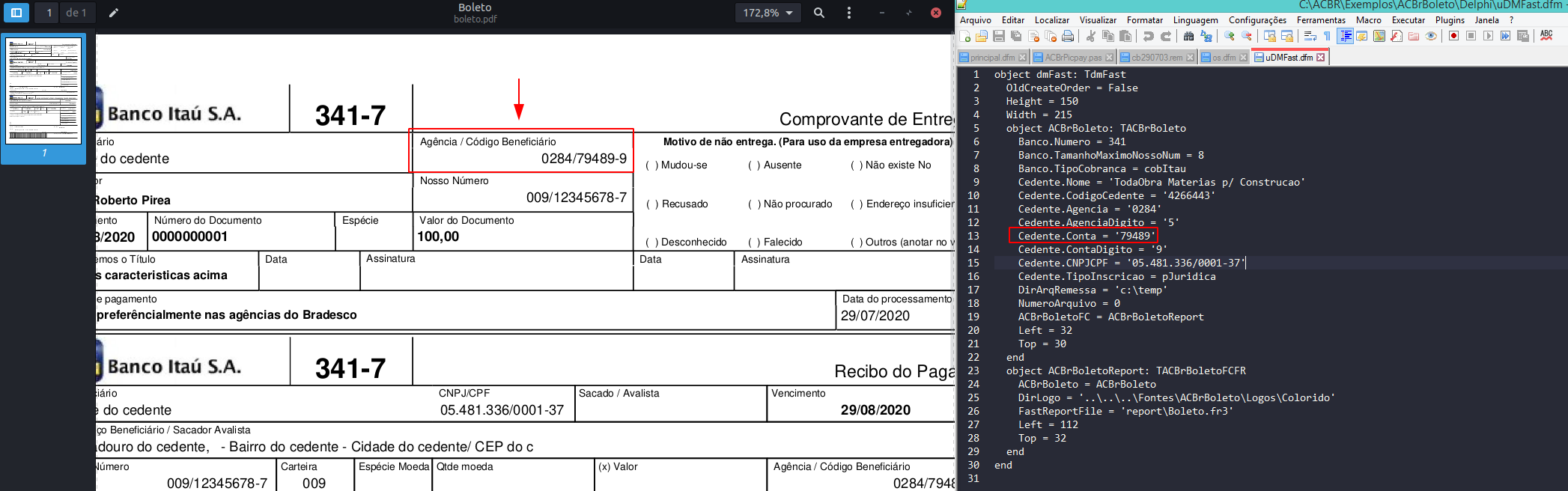Save the current recorded macro icon

pos(1523,36)
